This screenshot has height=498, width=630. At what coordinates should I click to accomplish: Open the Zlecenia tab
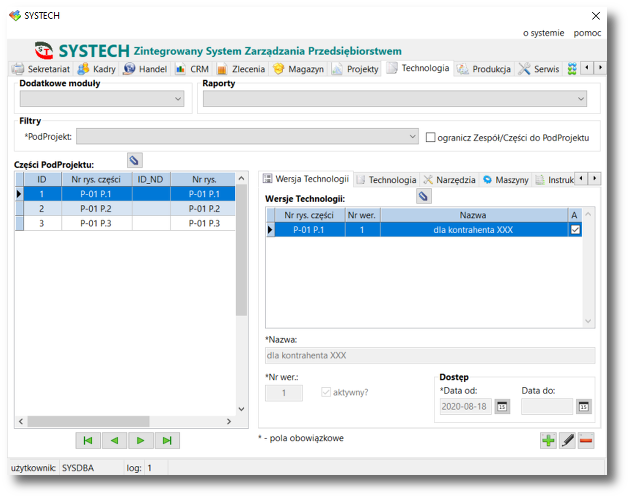[x=241, y=69]
